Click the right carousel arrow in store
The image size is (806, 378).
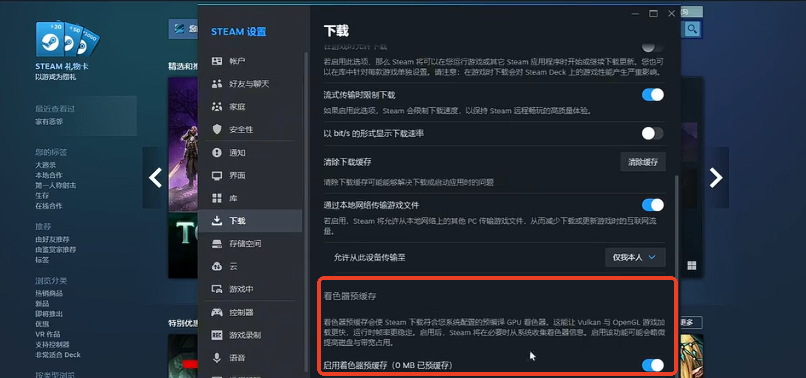point(716,177)
